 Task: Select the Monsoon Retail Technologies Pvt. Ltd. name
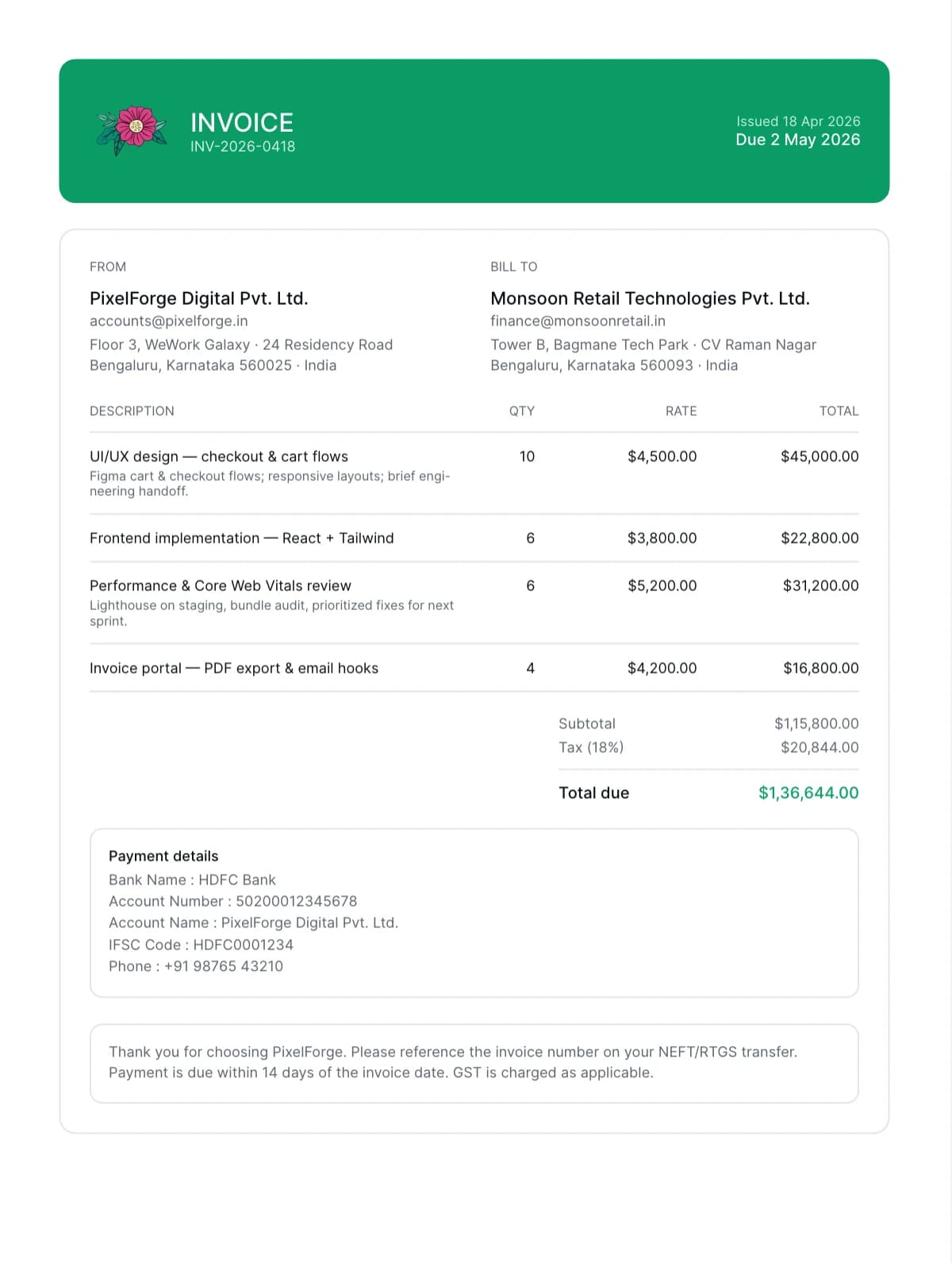click(651, 298)
